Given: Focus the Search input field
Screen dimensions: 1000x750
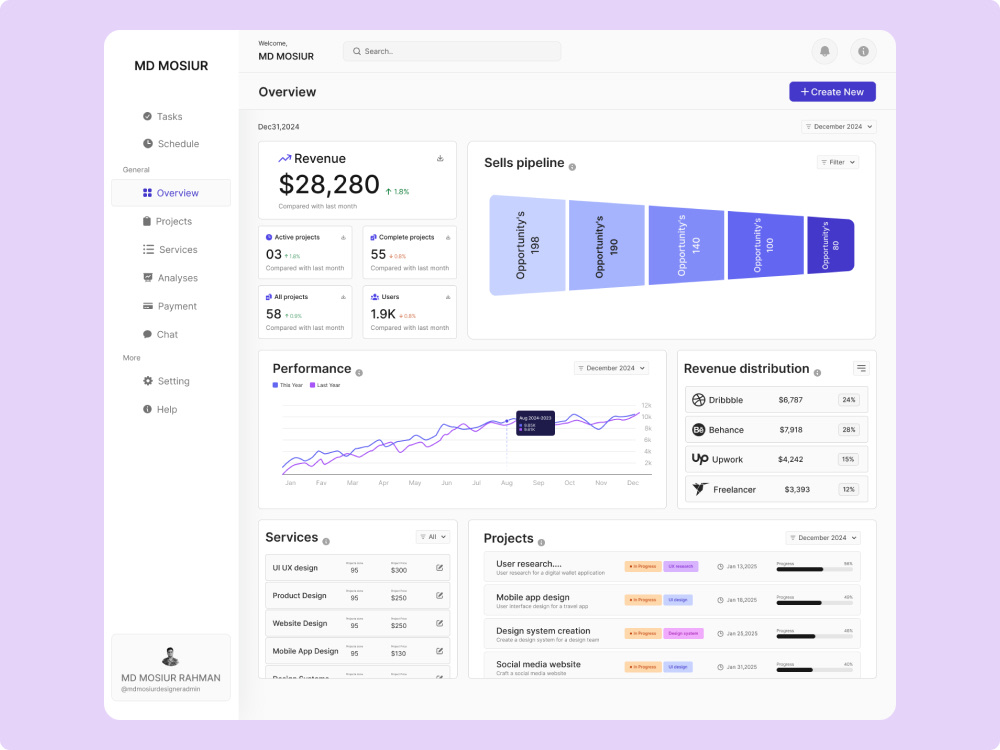Looking at the screenshot, I should tap(452, 51).
